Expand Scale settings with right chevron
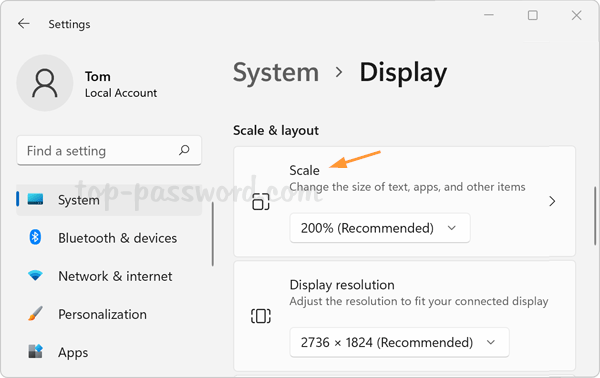This screenshot has height=378, width=600. 552,201
